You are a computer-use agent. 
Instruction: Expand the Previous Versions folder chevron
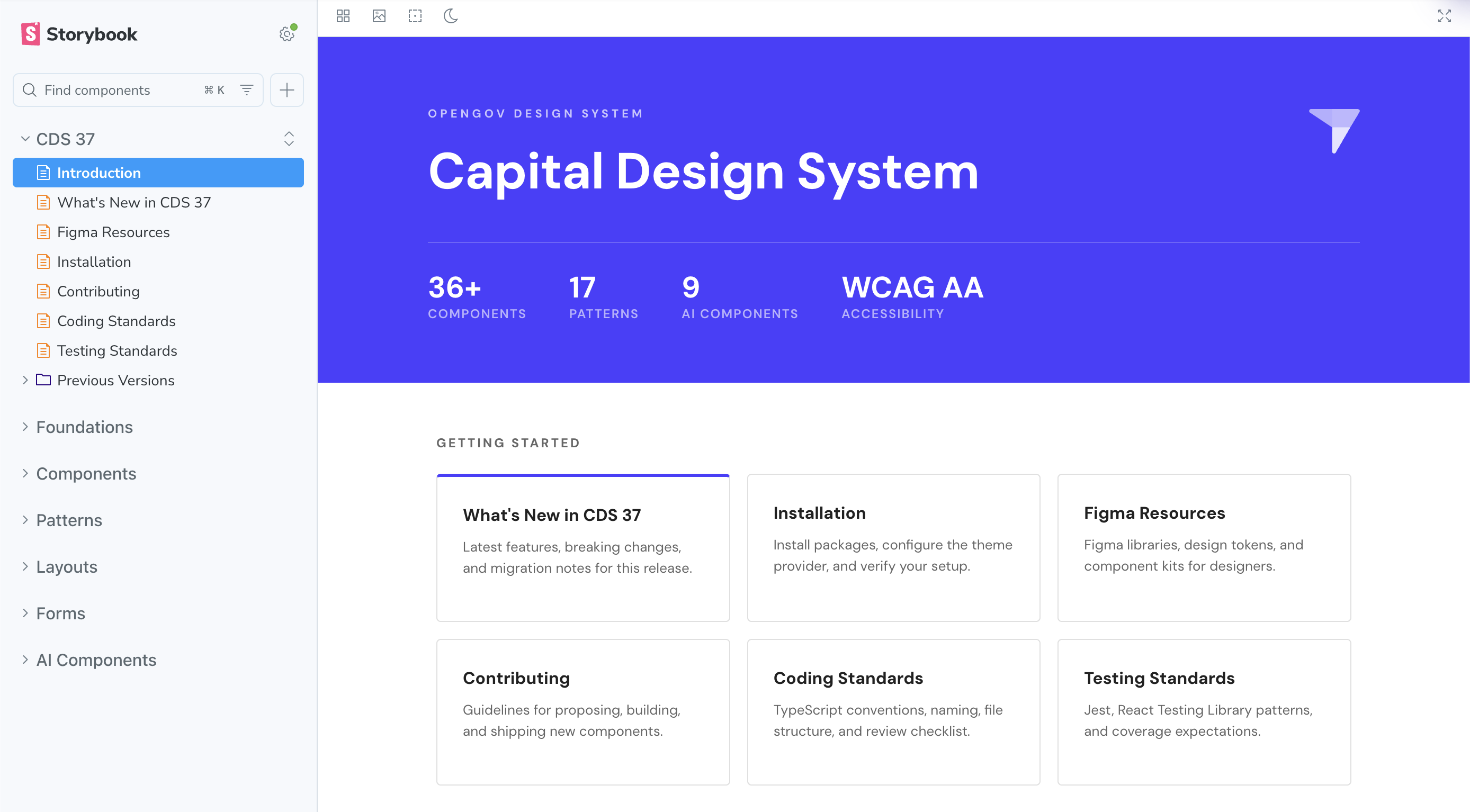(24, 380)
